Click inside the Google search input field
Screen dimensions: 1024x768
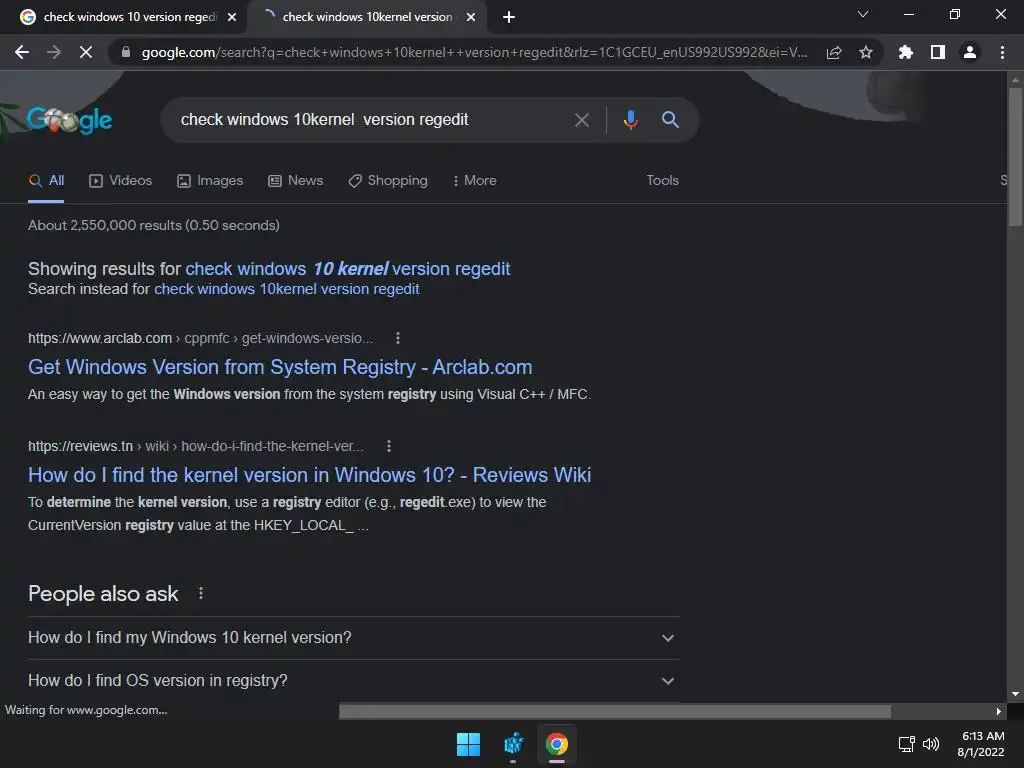pyautogui.click(x=372, y=120)
